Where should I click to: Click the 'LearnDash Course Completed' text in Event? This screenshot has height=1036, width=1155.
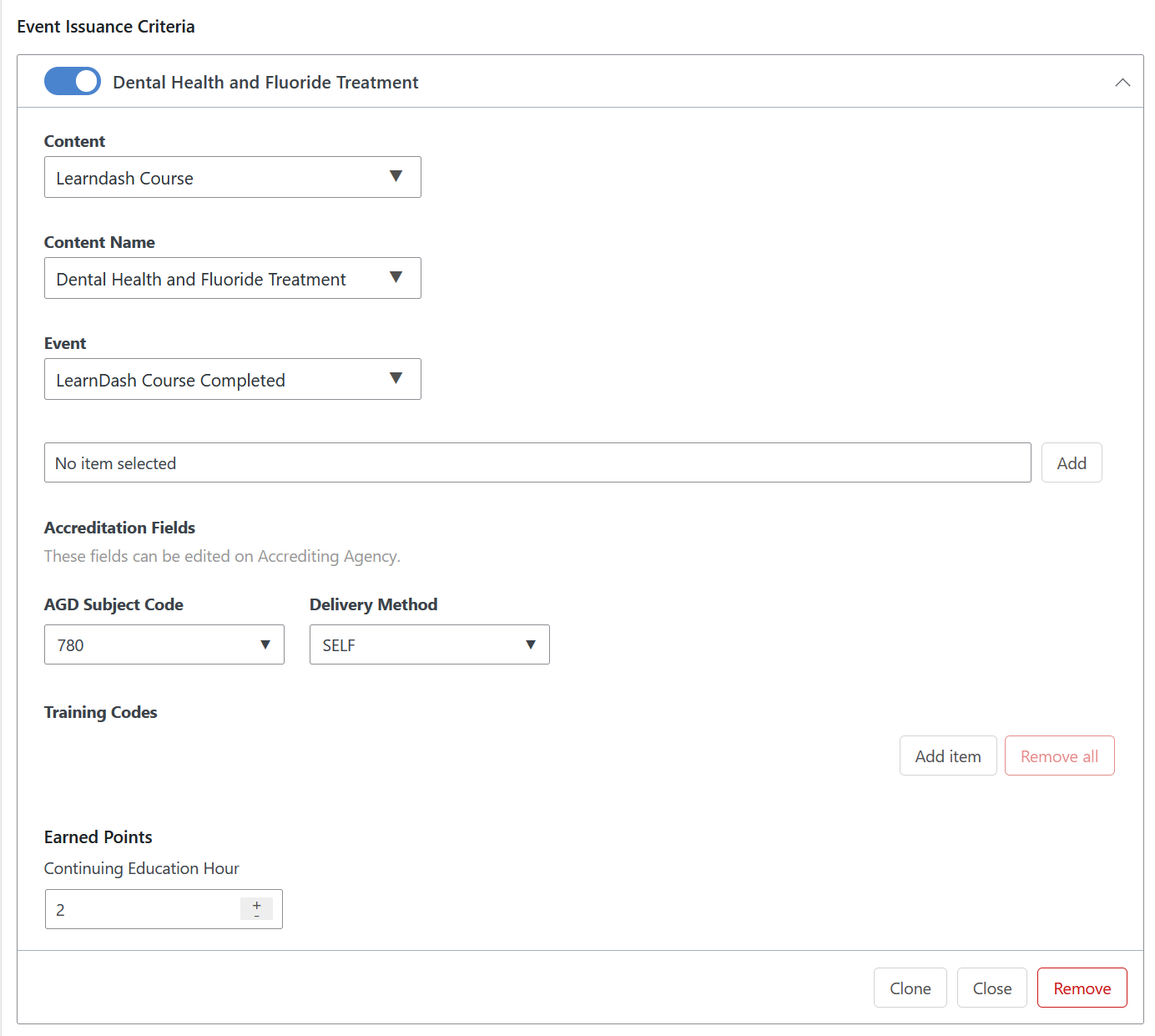[x=171, y=381]
